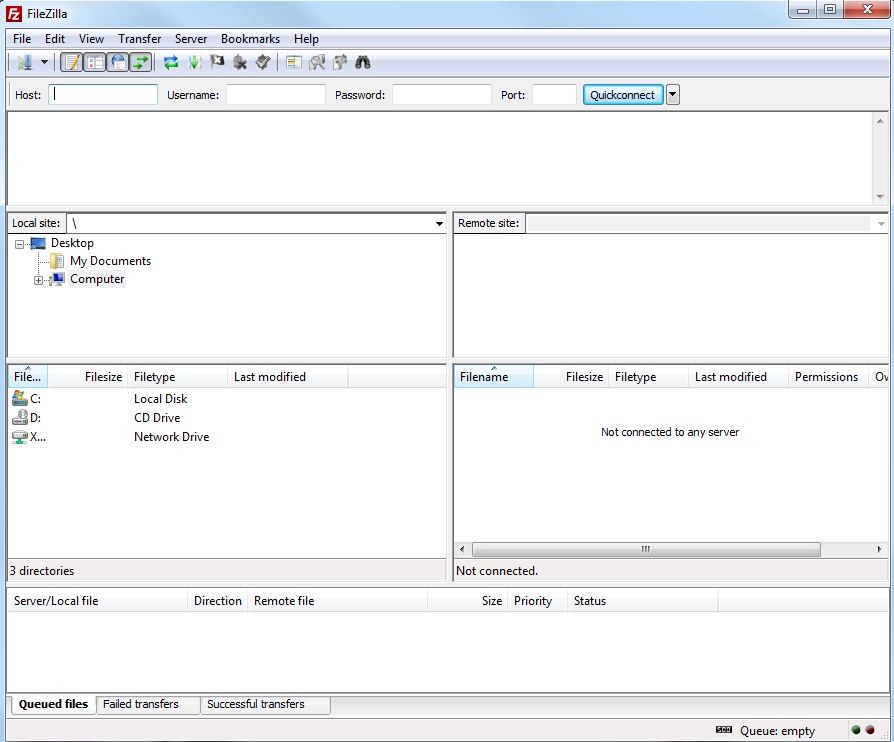Click the queue Priority column header

[537, 601]
